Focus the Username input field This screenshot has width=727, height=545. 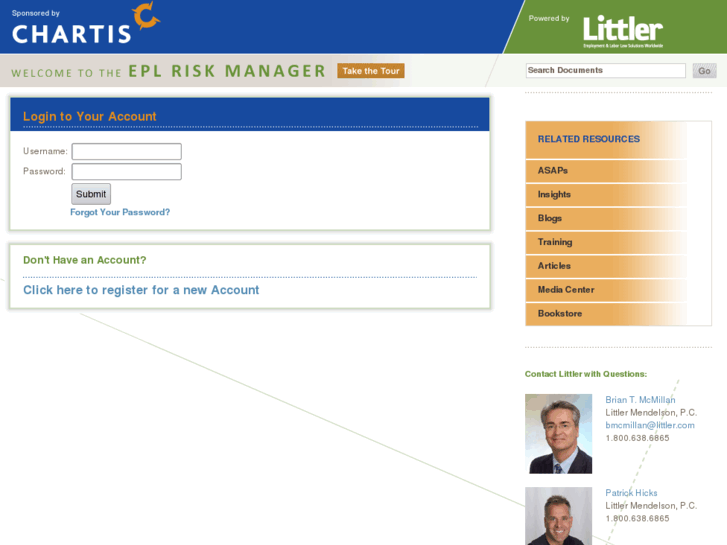(127, 151)
